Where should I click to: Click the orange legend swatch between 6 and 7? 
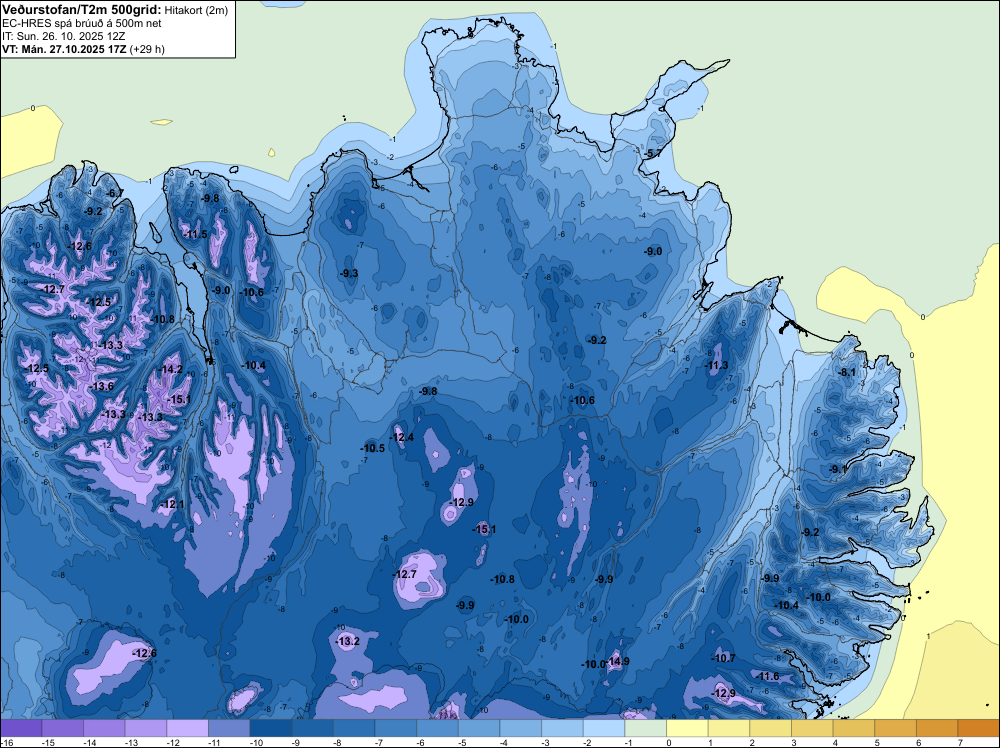(x=937, y=728)
